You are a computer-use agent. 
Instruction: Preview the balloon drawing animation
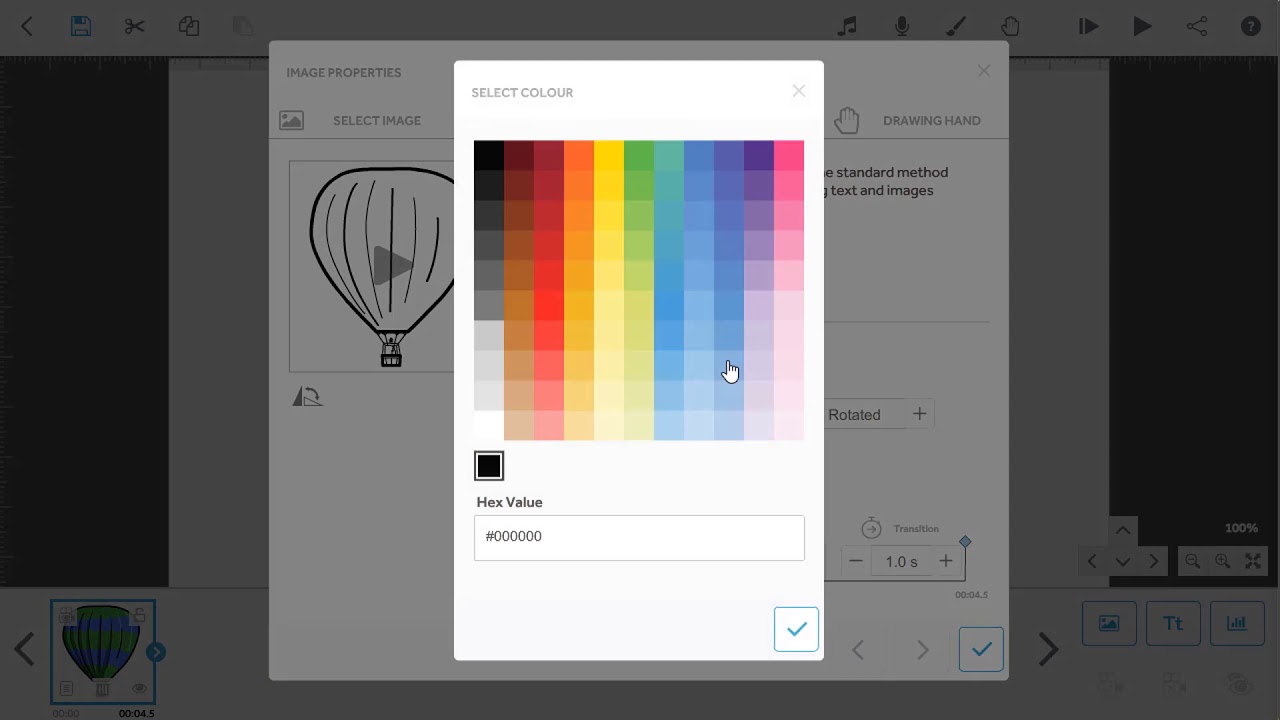tap(393, 265)
